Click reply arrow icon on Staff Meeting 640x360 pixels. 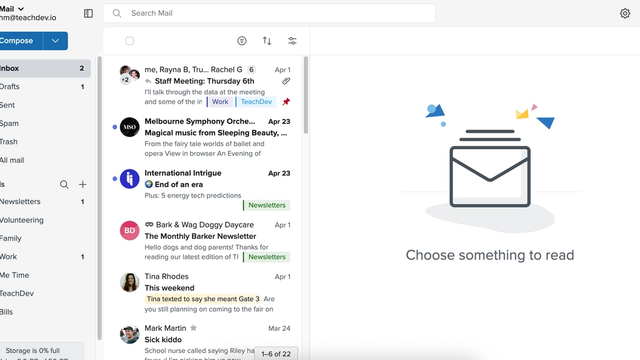pos(148,81)
